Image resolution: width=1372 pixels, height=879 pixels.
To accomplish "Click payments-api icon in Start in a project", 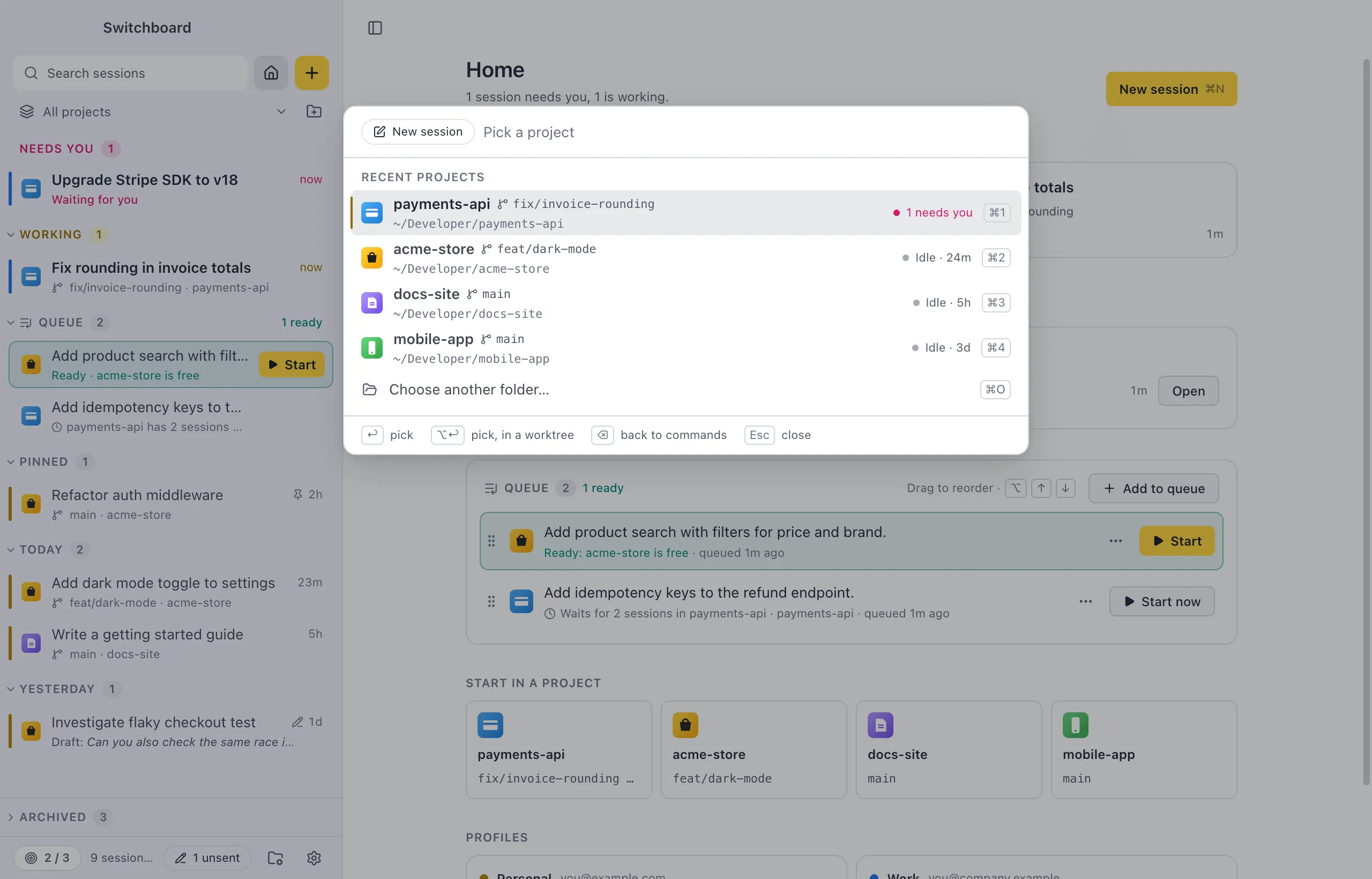I will click(490, 726).
